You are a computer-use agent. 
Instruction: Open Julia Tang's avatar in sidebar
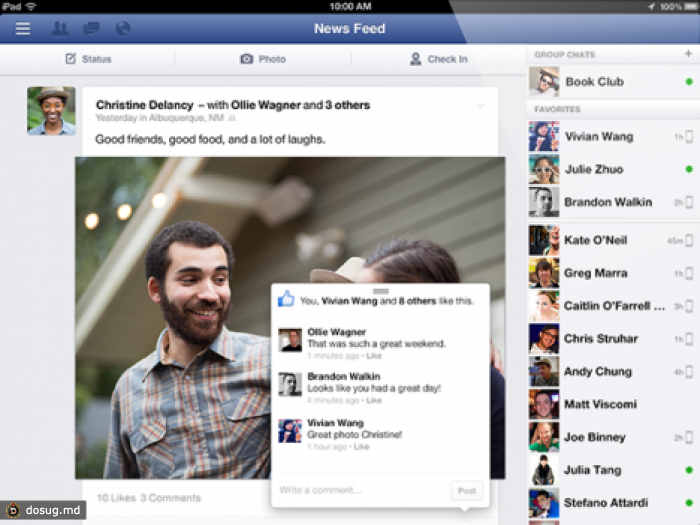[544, 470]
